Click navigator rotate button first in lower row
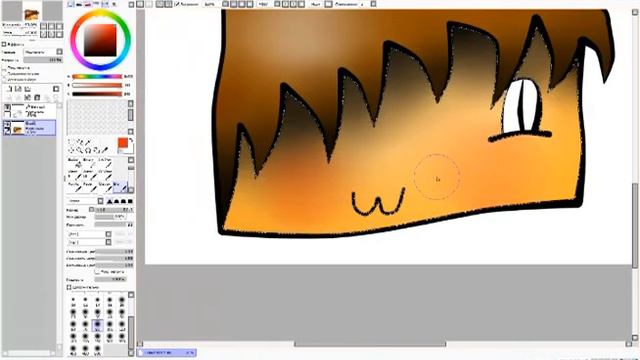Image resolution: width=640 pixels, height=360 pixels. 43,34
